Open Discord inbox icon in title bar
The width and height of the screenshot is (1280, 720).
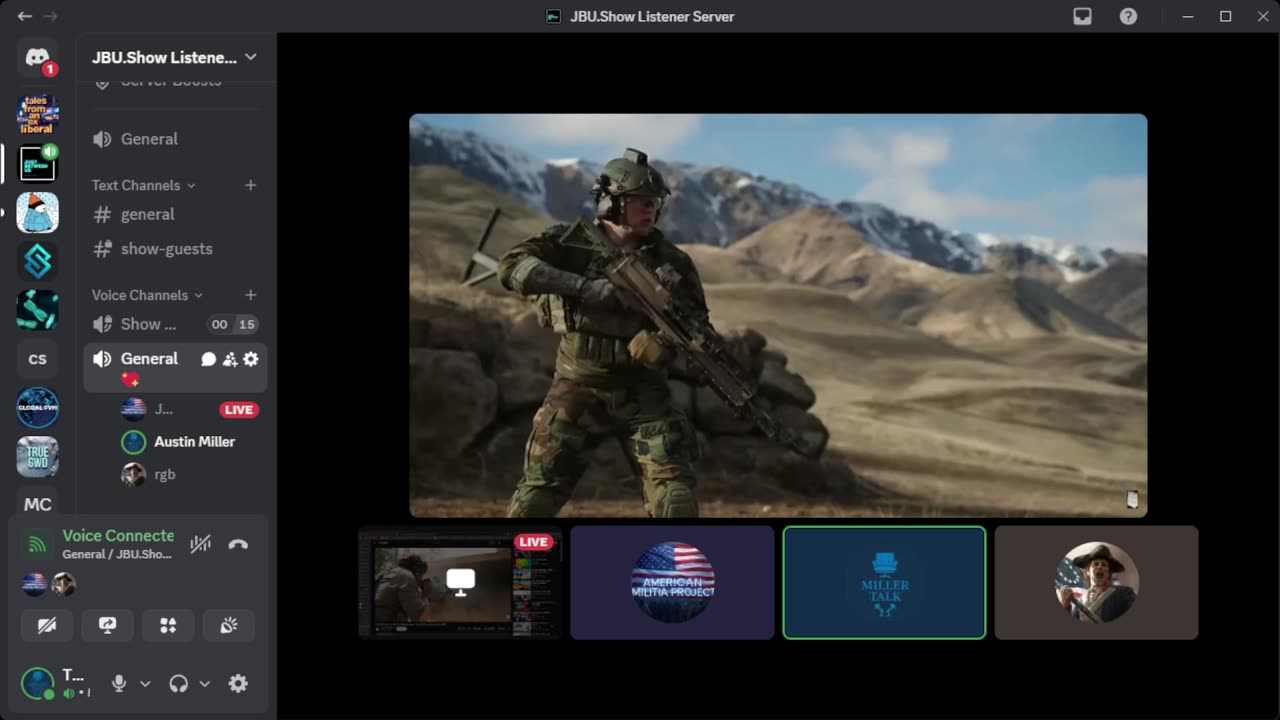point(1082,16)
